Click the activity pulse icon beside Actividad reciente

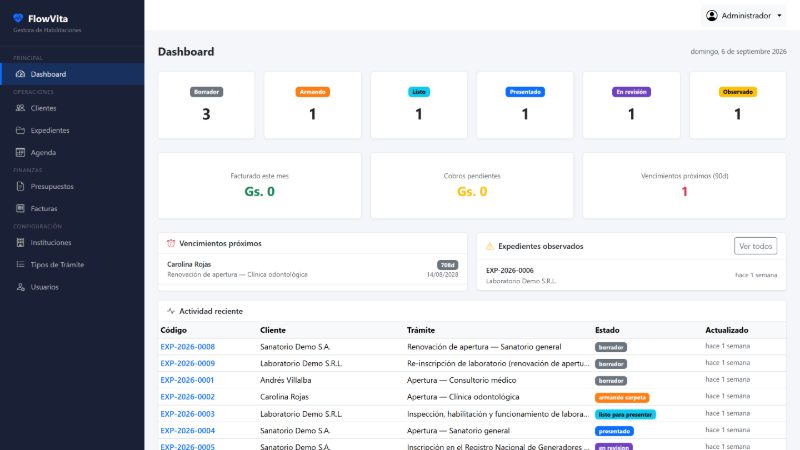pos(171,311)
